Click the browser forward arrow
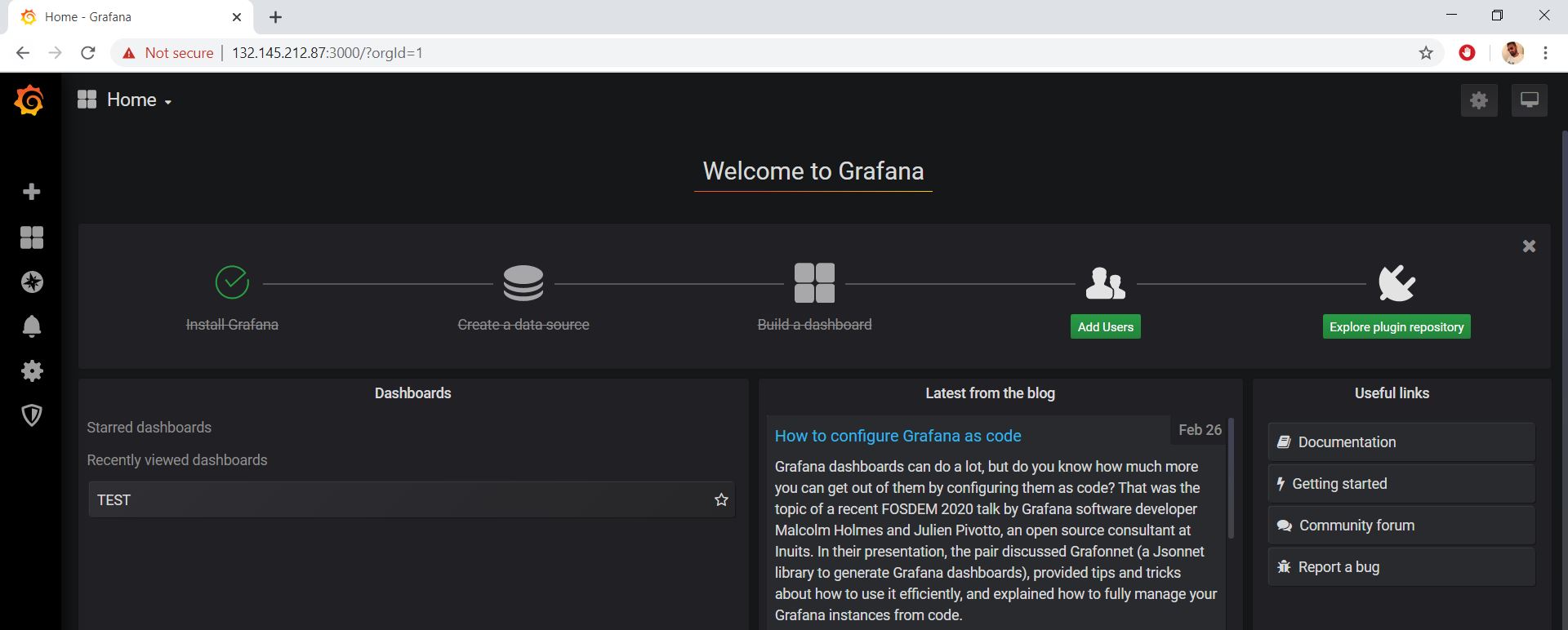The image size is (1568, 630). point(55,53)
